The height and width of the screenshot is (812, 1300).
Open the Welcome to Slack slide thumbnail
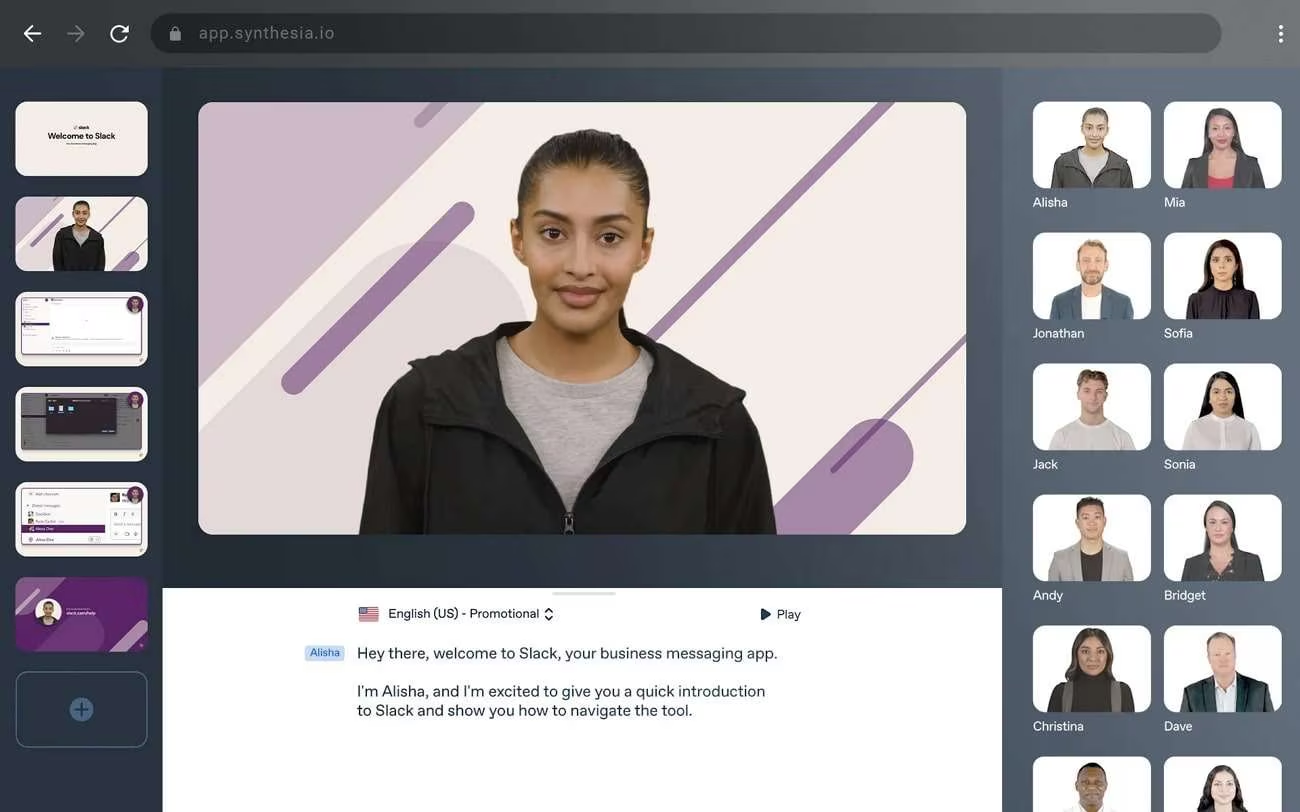click(x=81, y=138)
